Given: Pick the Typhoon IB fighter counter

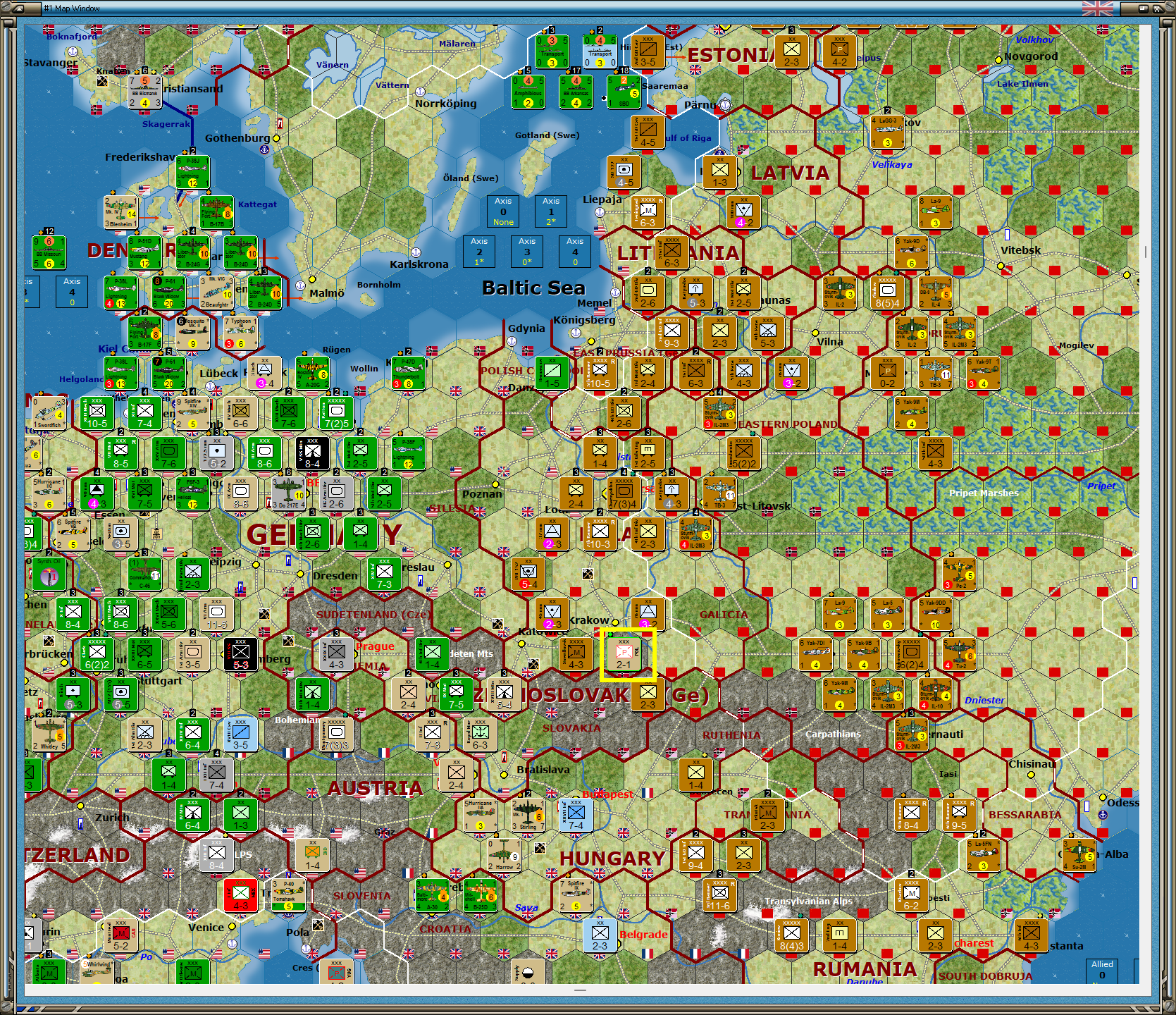Looking at the screenshot, I should coord(240,333).
